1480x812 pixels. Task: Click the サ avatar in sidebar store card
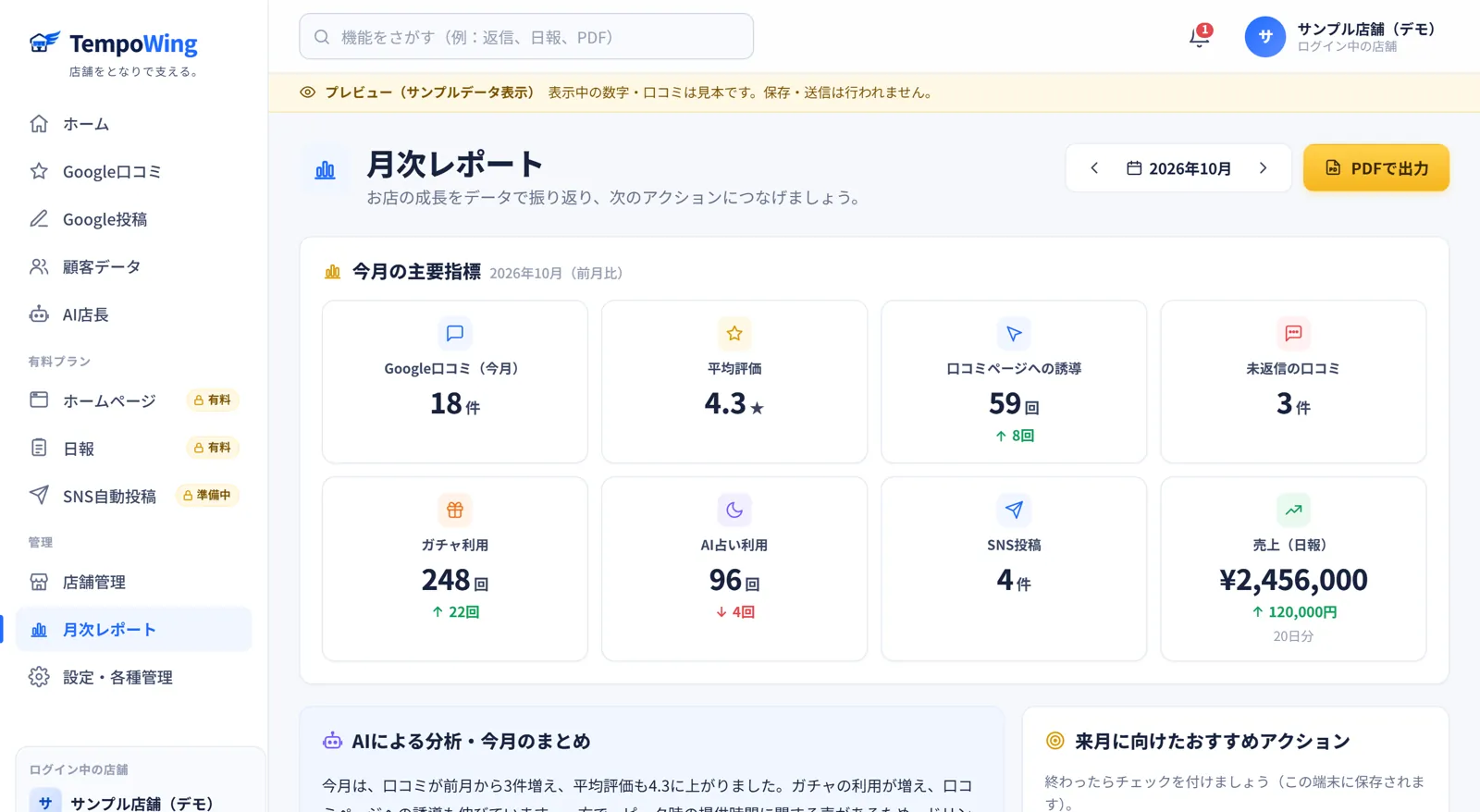[x=45, y=801]
